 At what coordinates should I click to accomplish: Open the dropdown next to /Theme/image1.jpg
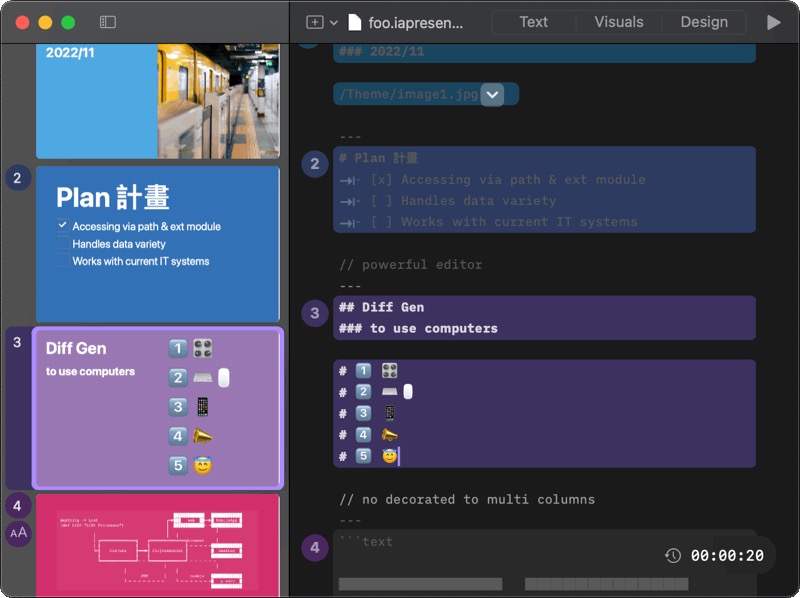pyautogui.click(x=490, y=93)
